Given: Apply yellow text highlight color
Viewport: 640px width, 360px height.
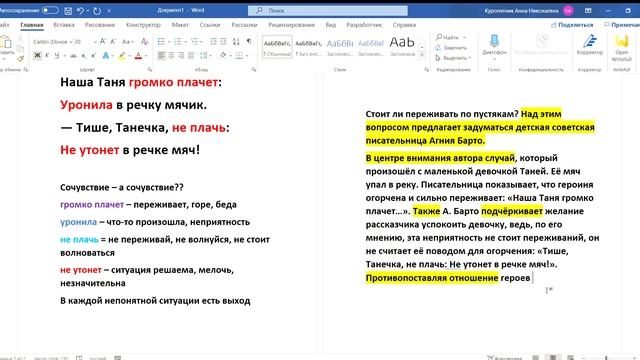Looking at the screenshot, I should pyautogui.click(x=122, y=56).
